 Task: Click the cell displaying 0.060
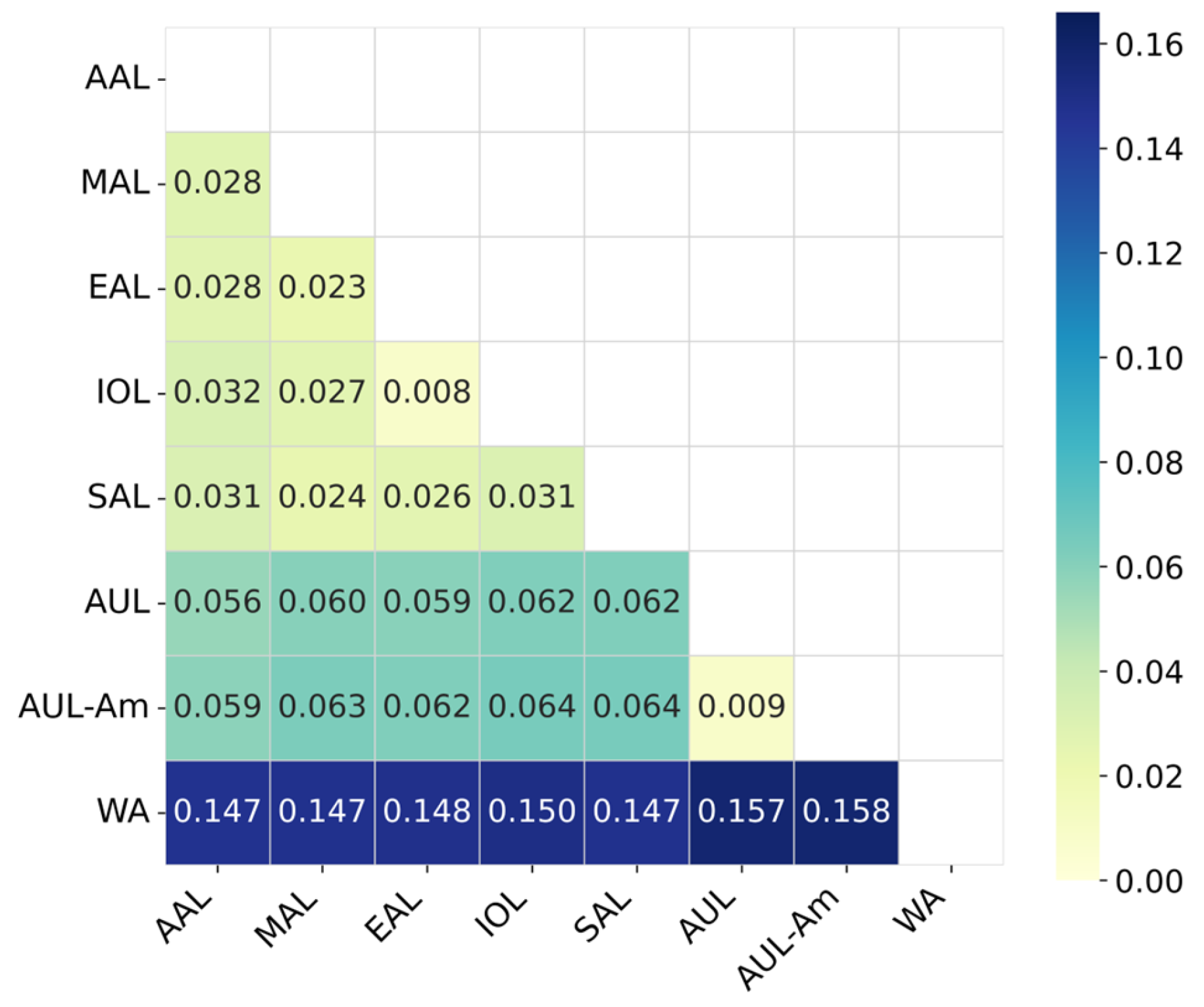[322, 602]
